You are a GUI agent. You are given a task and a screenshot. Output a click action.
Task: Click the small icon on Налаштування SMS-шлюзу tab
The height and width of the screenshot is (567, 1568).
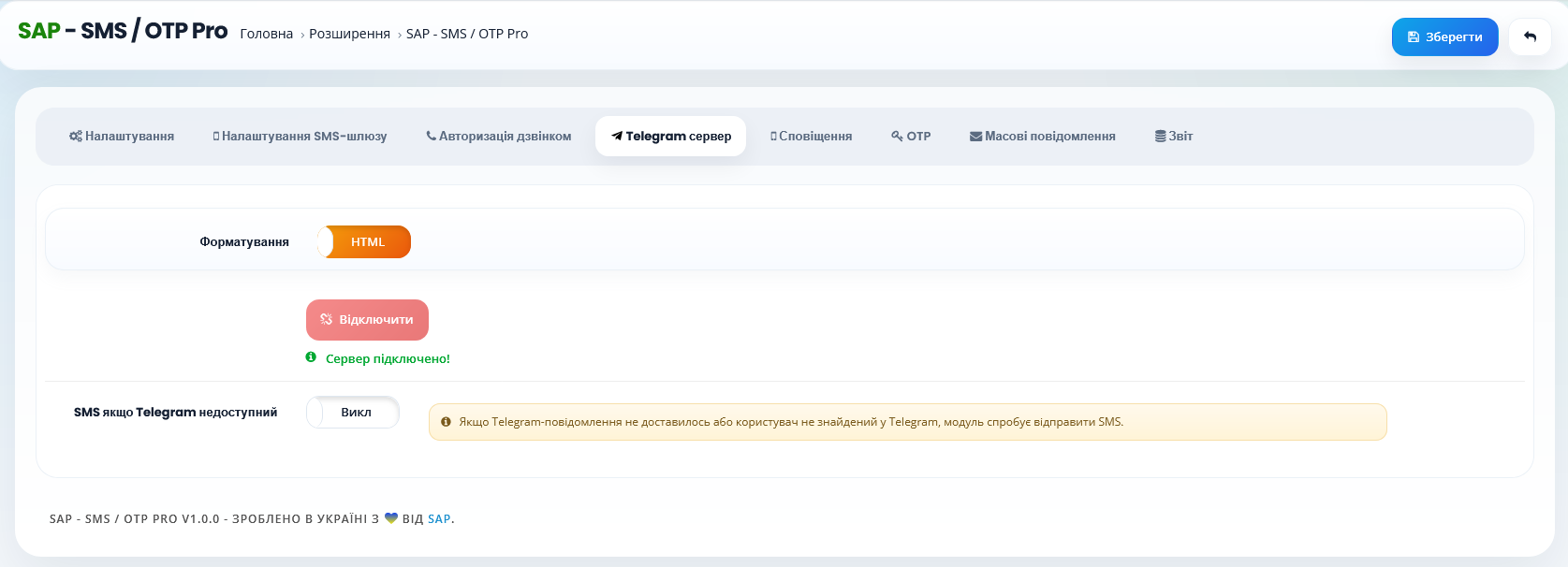click(x=216, y=136)
